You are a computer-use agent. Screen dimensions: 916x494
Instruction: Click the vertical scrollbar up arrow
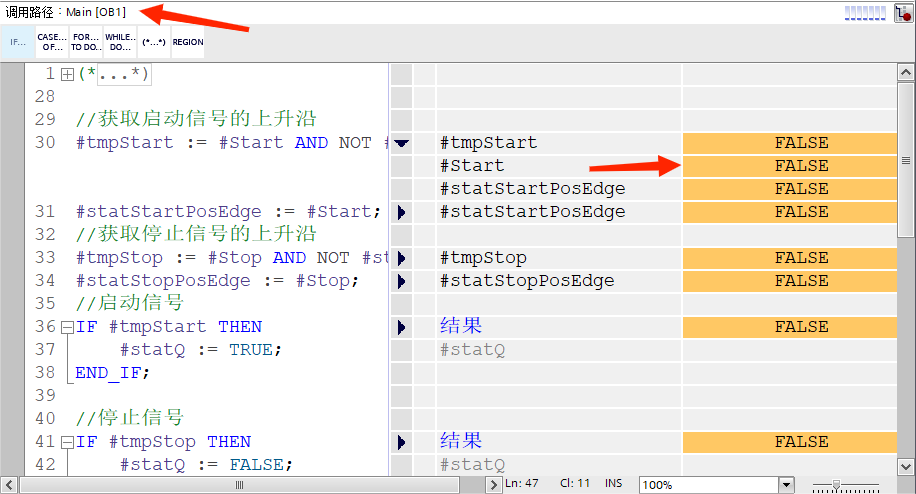[906, 72]
